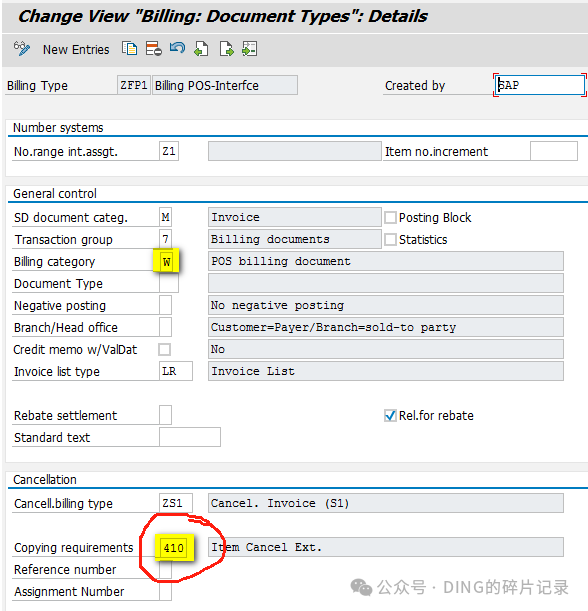Click the No.range int.assgt. field Z1
Screen dimensions: 588x611
click(x=169, y=151)
